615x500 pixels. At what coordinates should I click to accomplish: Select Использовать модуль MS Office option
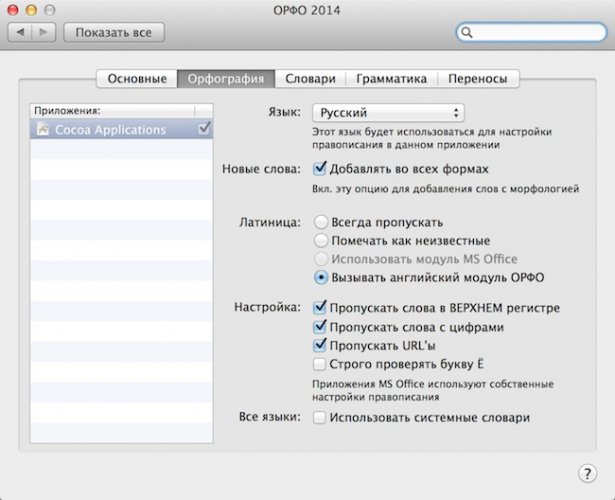click(321, 259)
